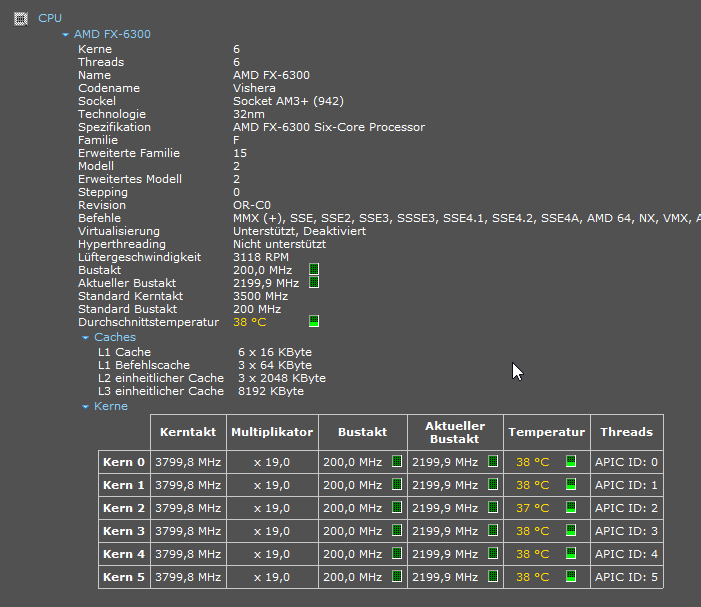Click the Kerntakt column header

point(188,432)
